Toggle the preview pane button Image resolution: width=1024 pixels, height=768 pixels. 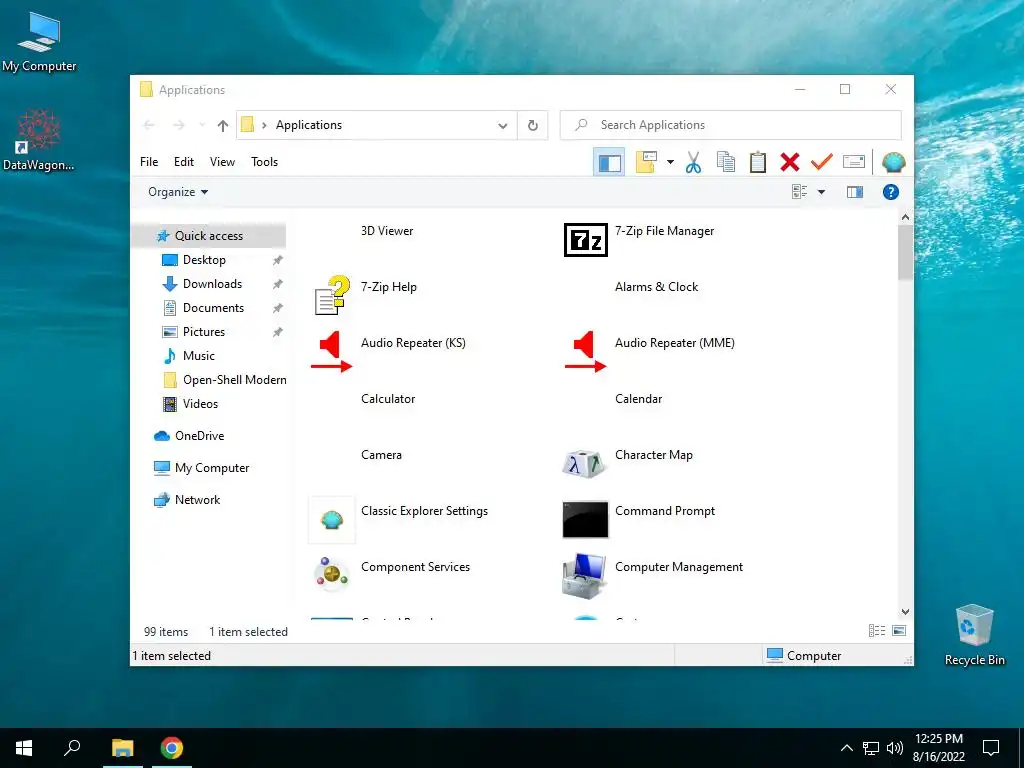[855, 192]
